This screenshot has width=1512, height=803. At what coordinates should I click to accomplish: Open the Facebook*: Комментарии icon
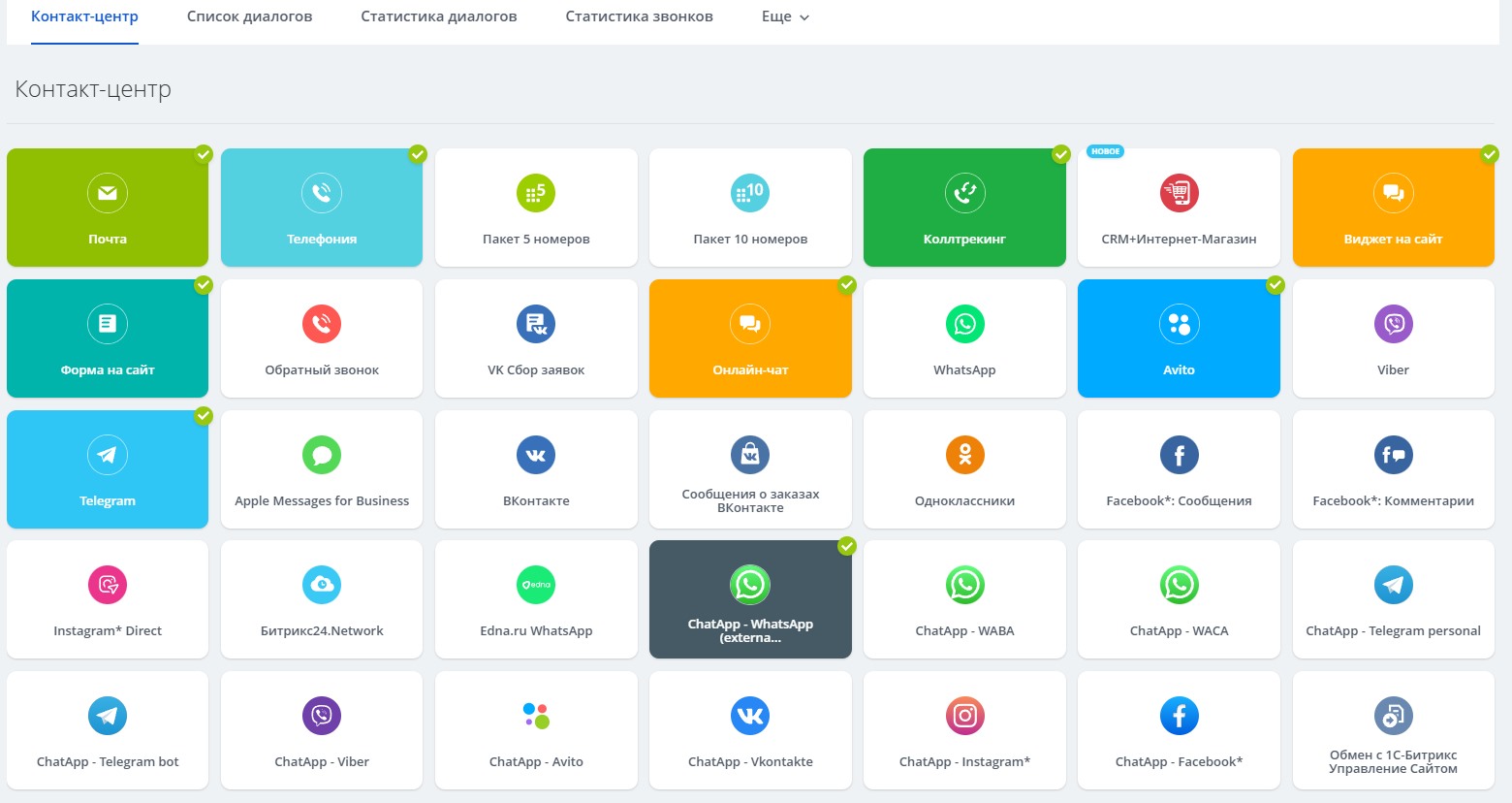click(x=1394, y=455)
